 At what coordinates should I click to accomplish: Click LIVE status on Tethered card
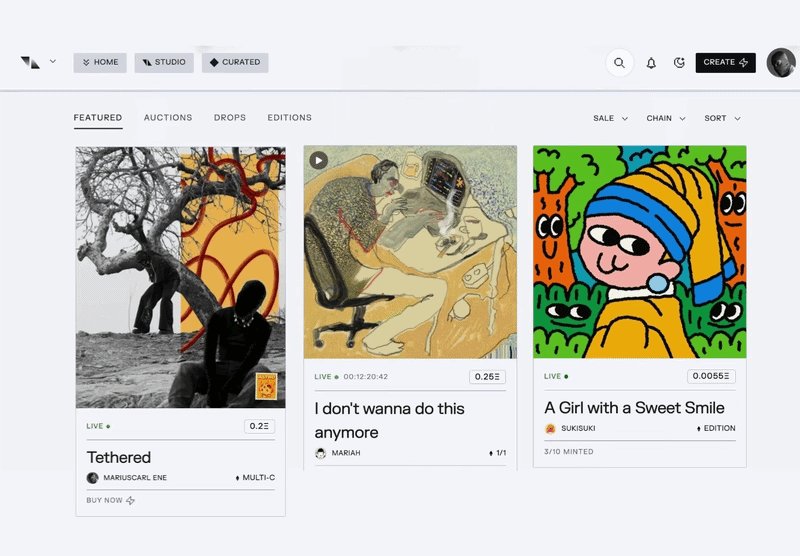tap(98, 426)
